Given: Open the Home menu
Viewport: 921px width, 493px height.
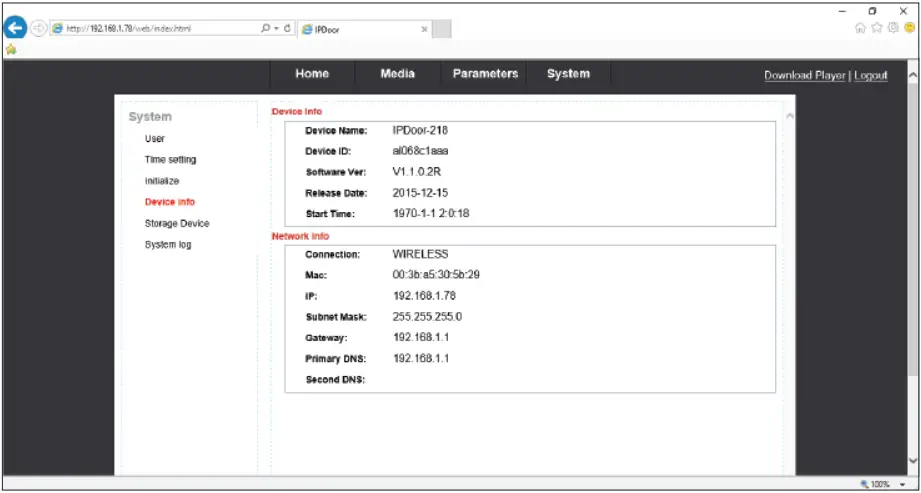Looking at the screenshot, I should [x=312, y=74].
